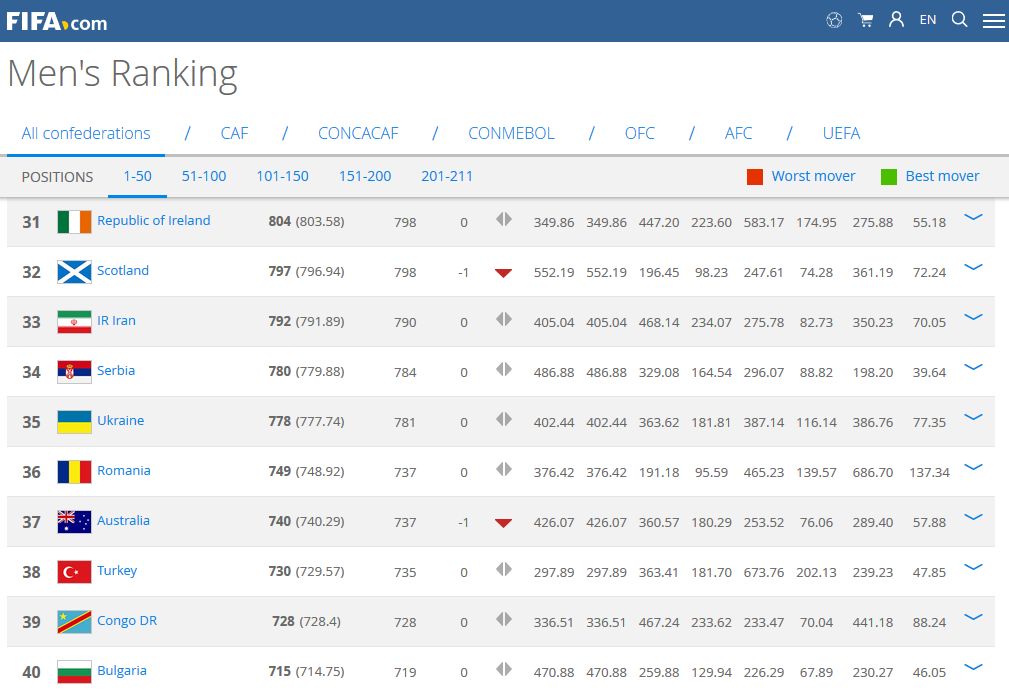1009x696 pixels.
Task: Open the Romania team link
Action: point(124,470)
